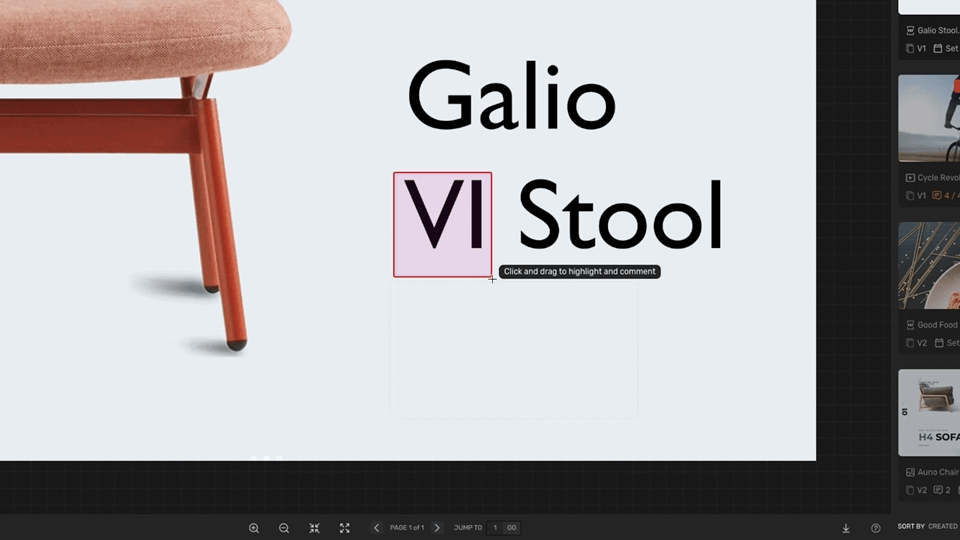Open the Cycle Revolution video thumbnail

click(929, 118)
